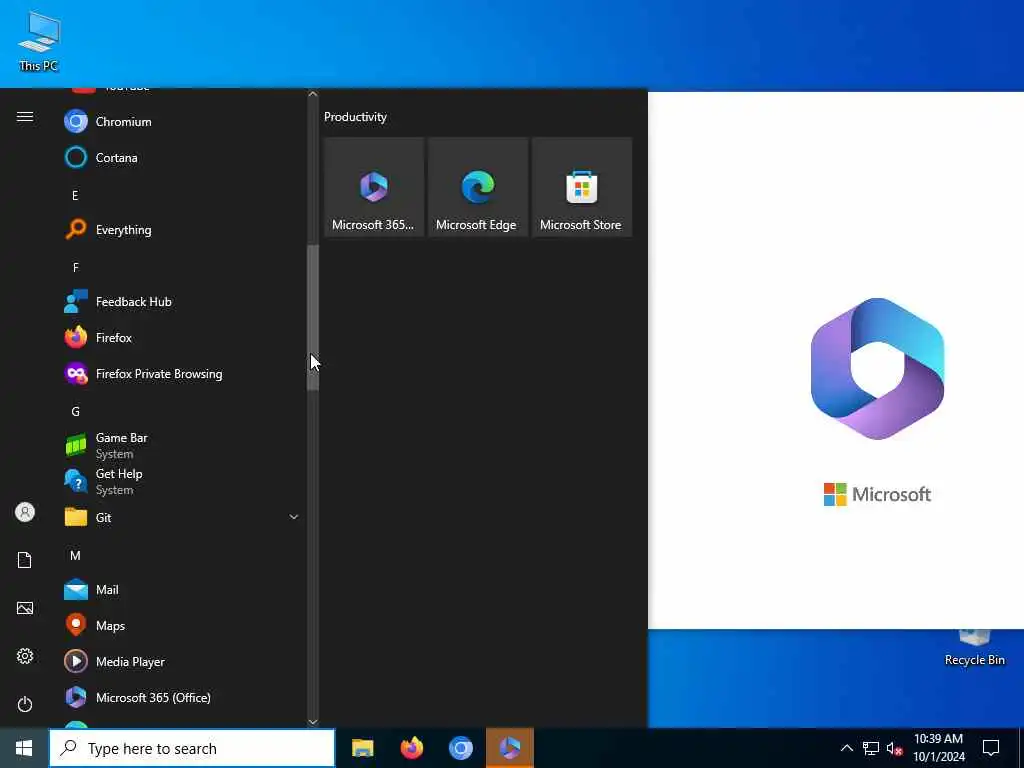1024x768 pixels.
Task: Open Chromium from the Start app list
Action: point(182,121)
